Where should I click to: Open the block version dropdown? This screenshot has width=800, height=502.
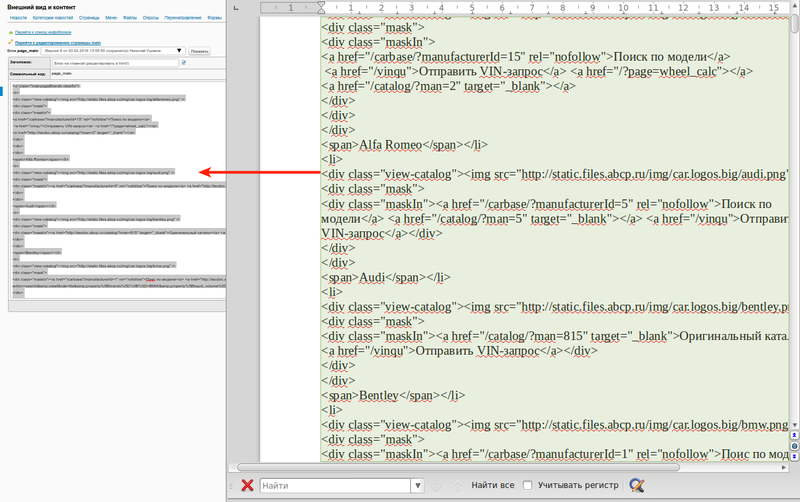(113, 51)
